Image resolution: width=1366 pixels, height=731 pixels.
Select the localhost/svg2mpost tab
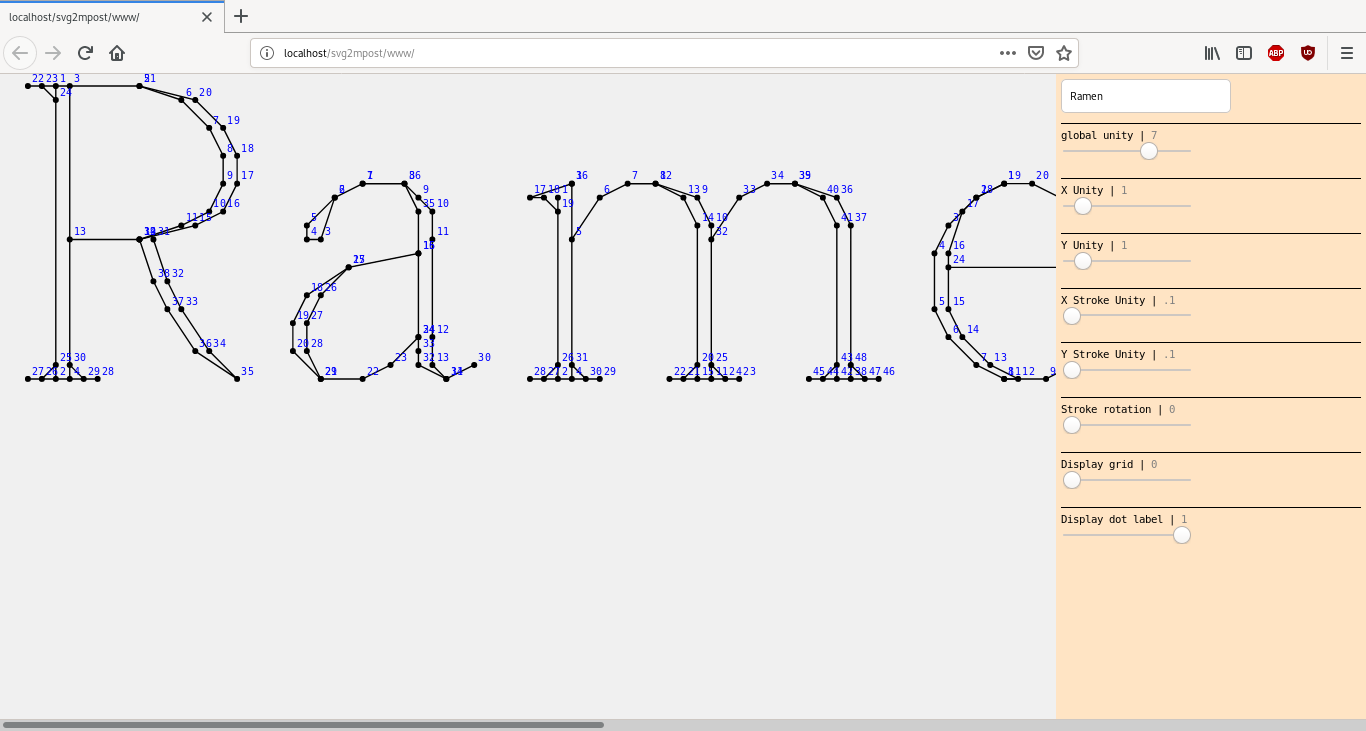click(x=100, y=17)
